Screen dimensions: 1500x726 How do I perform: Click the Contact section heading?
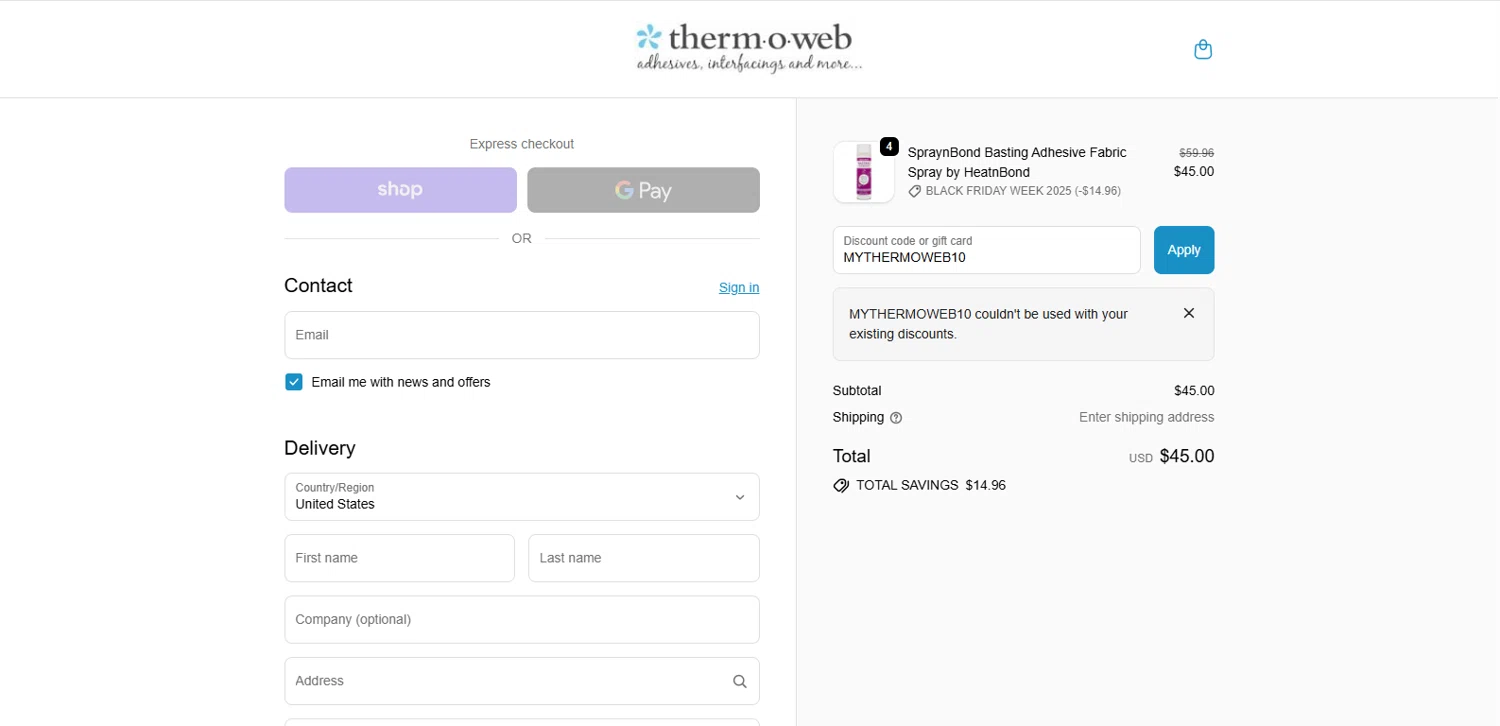pos(318,286)
